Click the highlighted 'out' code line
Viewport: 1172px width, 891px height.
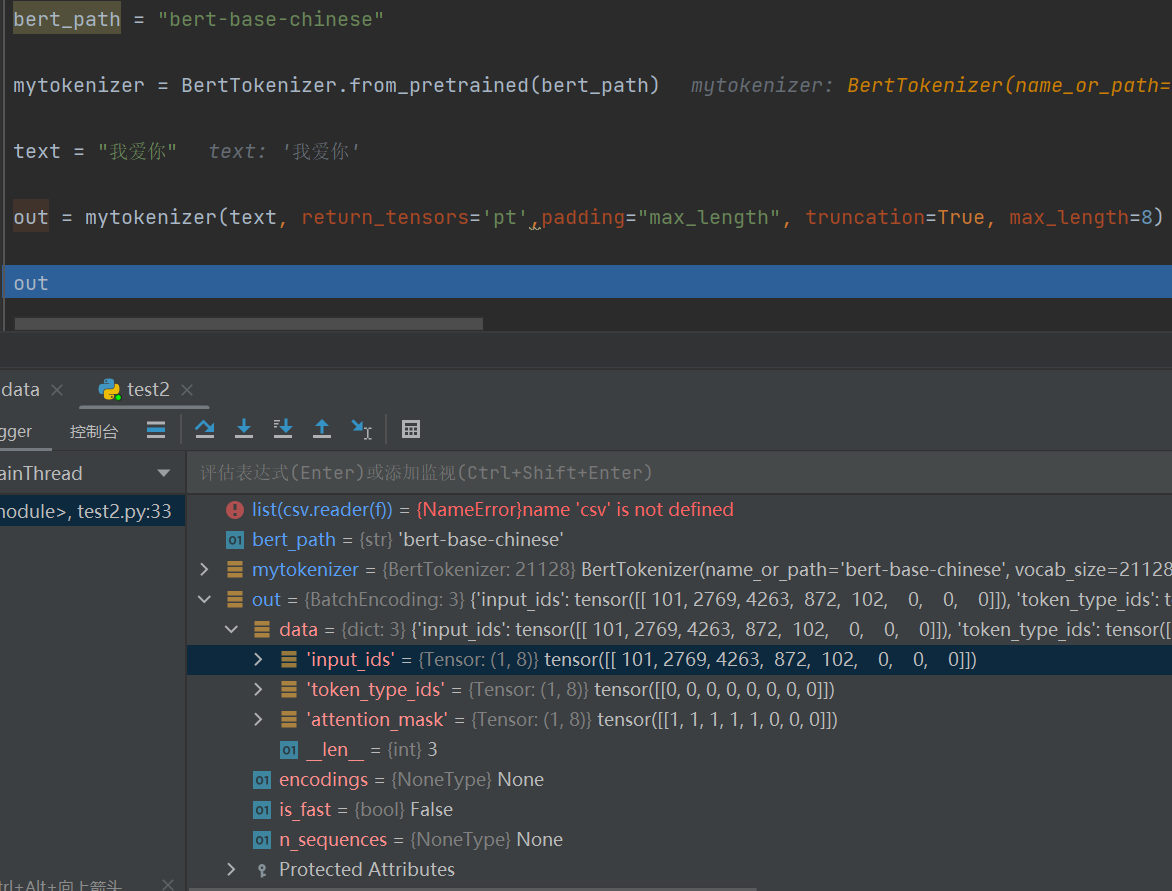click(588, 283)
